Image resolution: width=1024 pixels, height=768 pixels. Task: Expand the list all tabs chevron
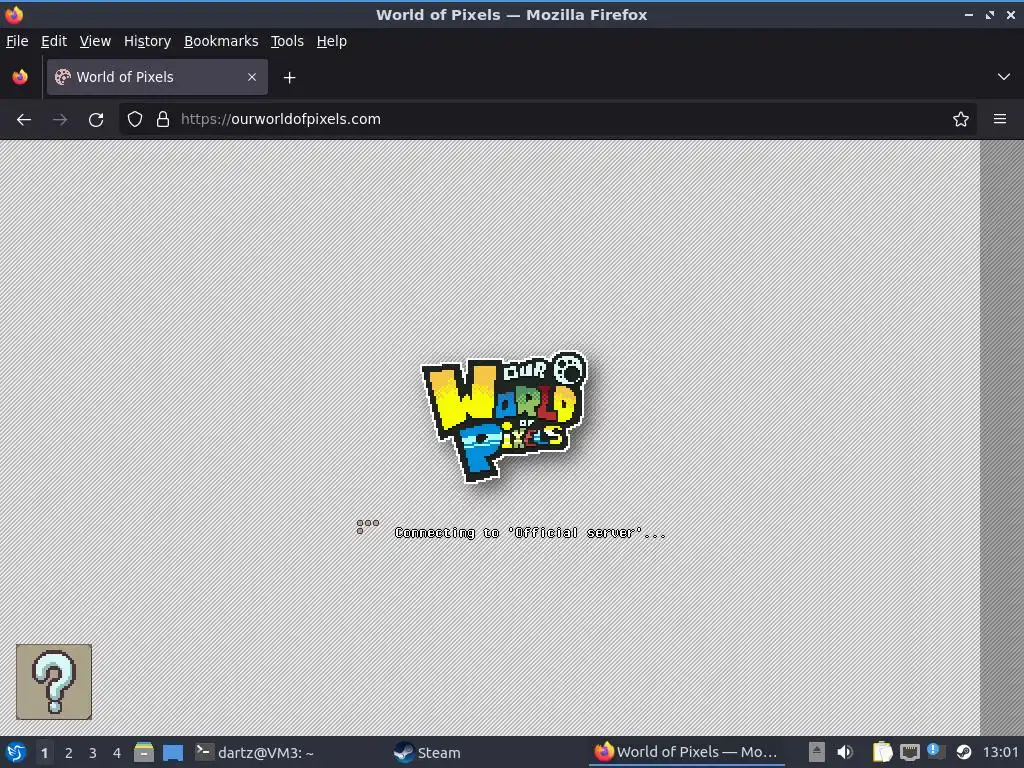[x=1003, y=77]
